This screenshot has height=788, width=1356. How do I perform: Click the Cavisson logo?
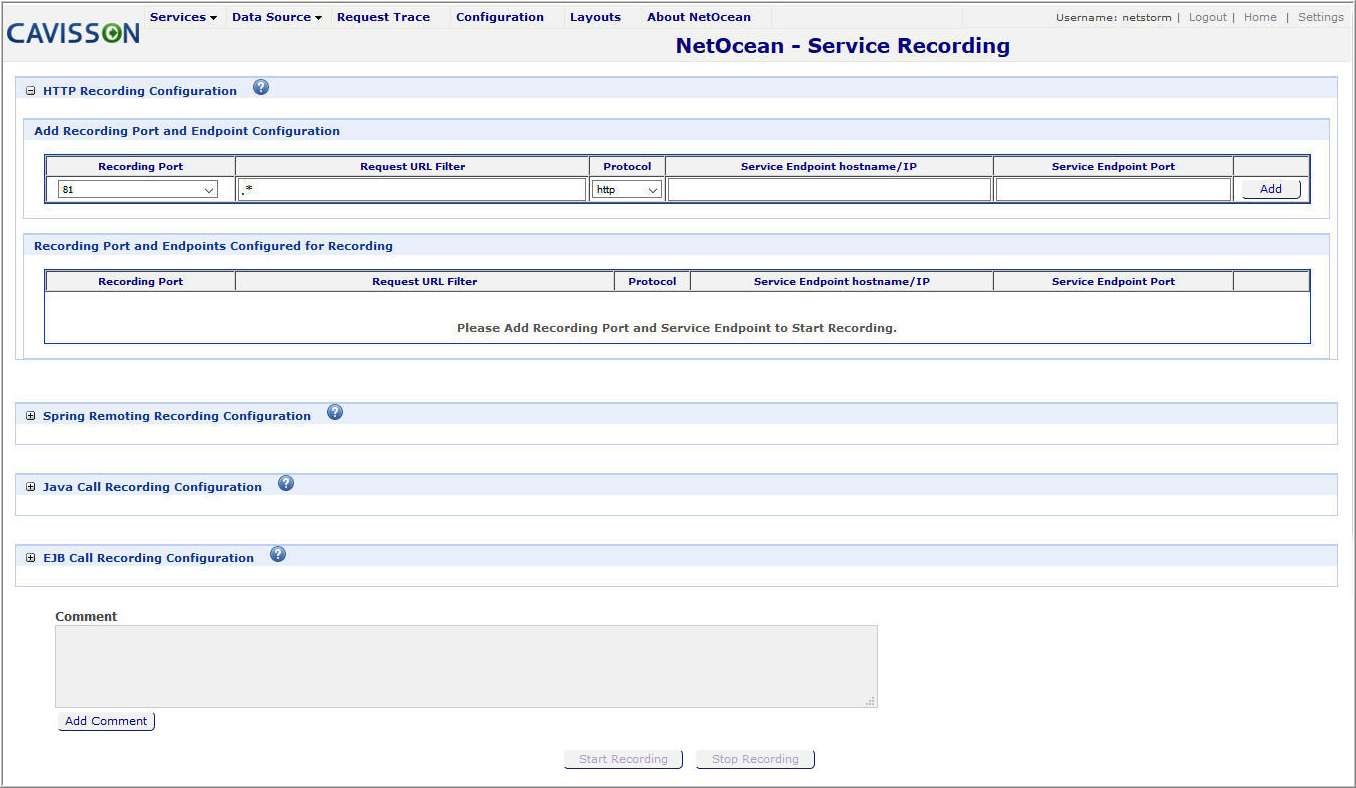click(73, 32)
